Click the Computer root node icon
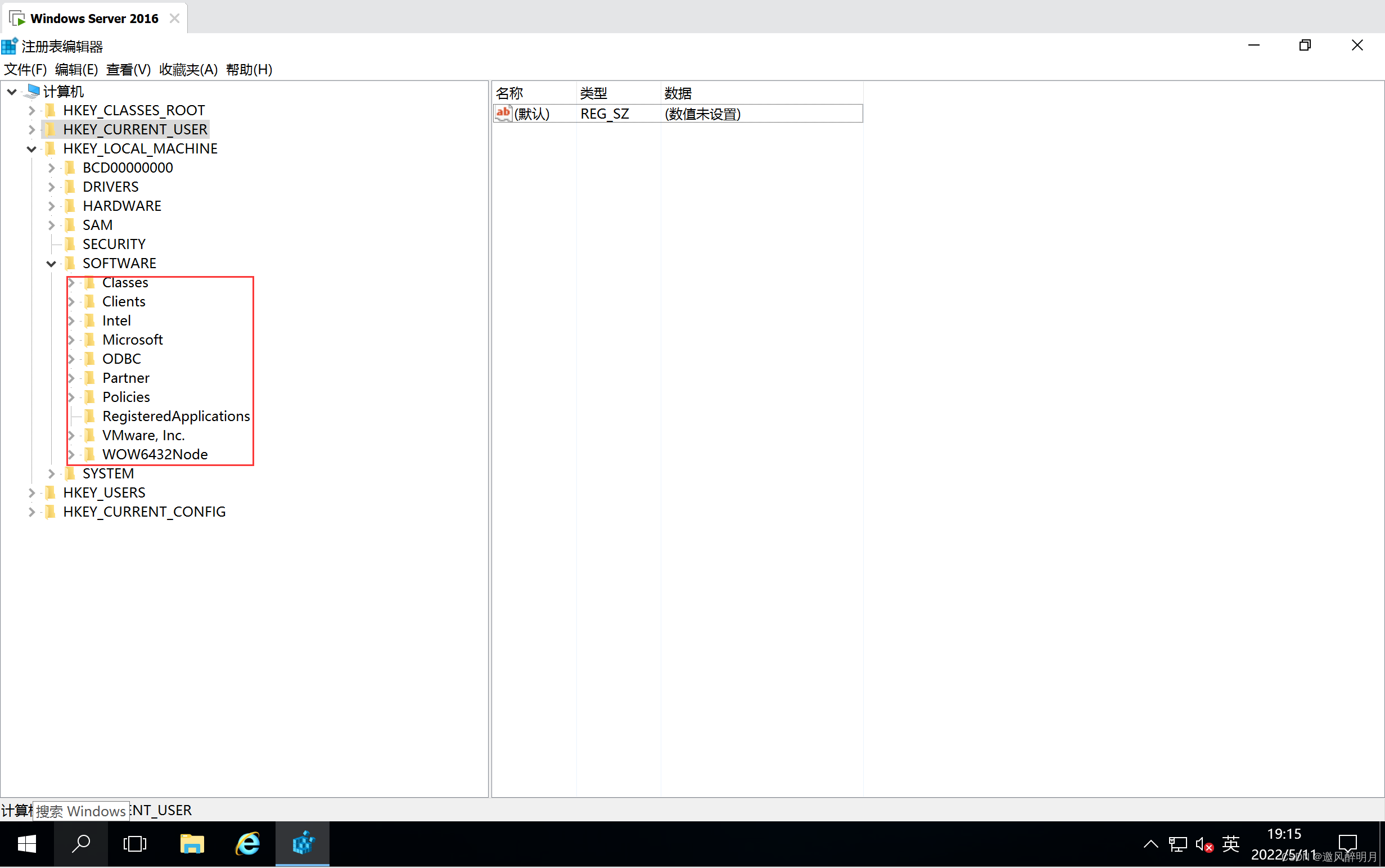1385x868 pixels. pyautogui.click(x=33, y=91)
